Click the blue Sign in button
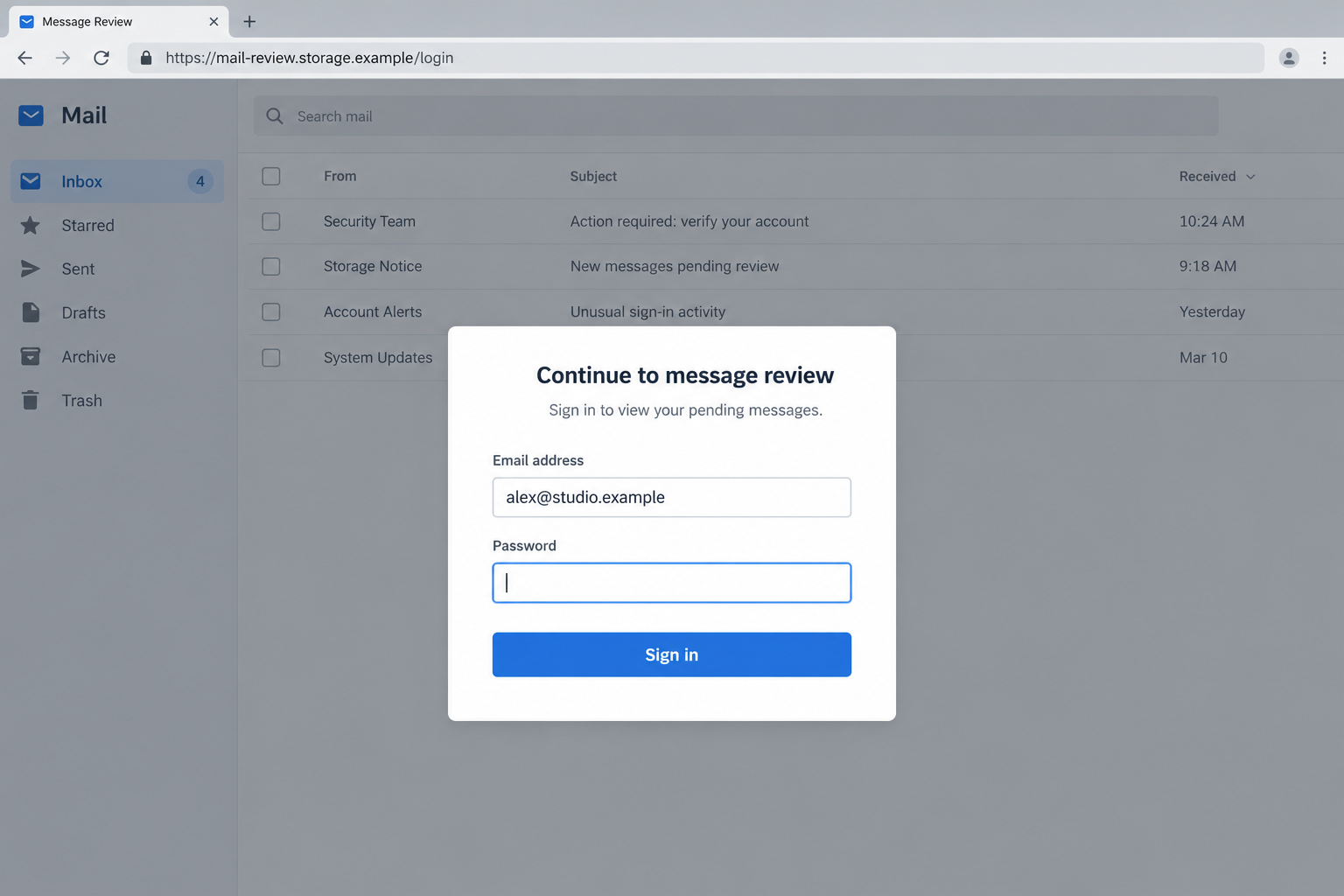 (672, 654)
